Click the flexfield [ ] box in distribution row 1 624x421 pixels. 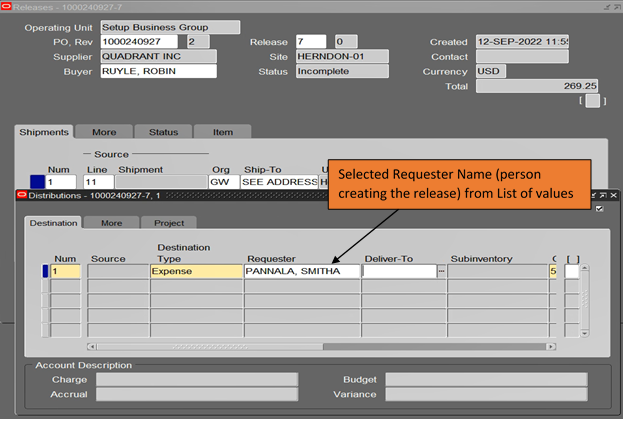tap(572, 271)
